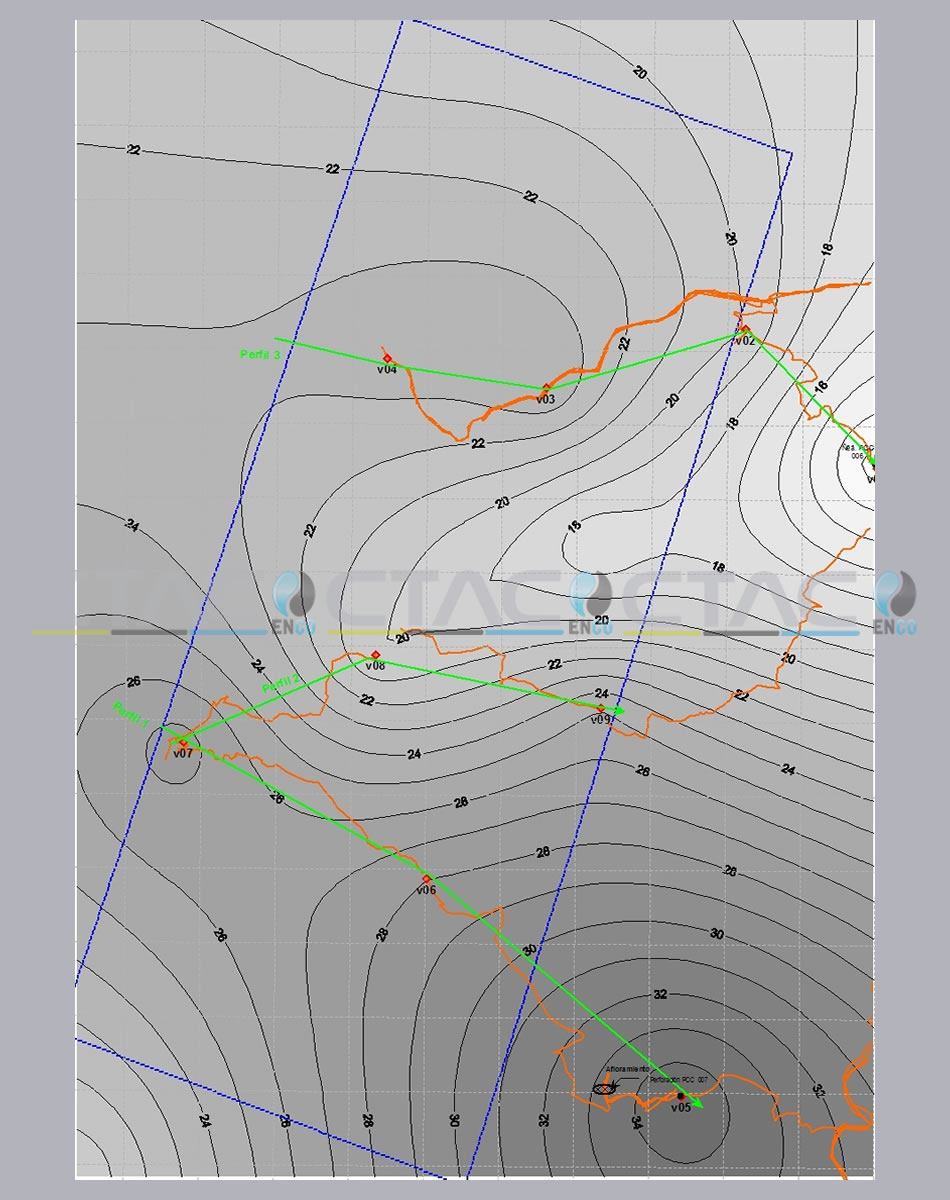Click the '18' contour label at upper right
Viewport: 950px width, 1200px height.
click(x=827, y=250)
